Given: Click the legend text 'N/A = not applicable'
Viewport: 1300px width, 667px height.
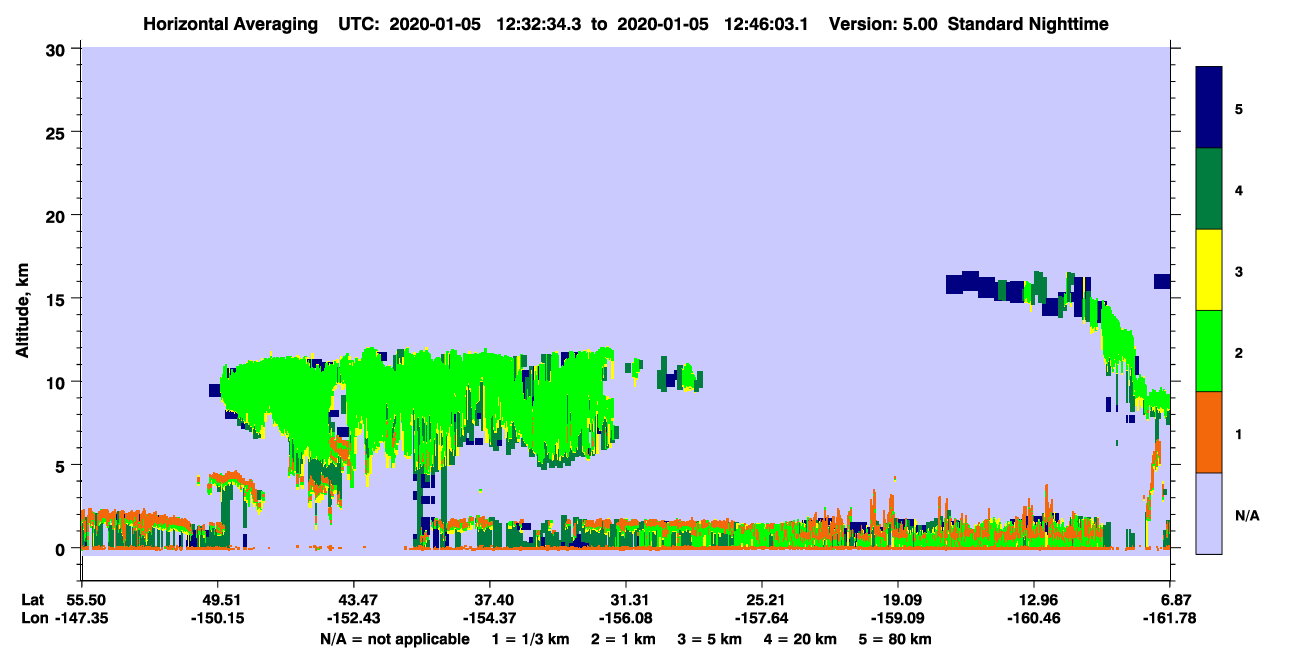Looking at the screenshot, I should pyautogui.click(x=394, y=639).
